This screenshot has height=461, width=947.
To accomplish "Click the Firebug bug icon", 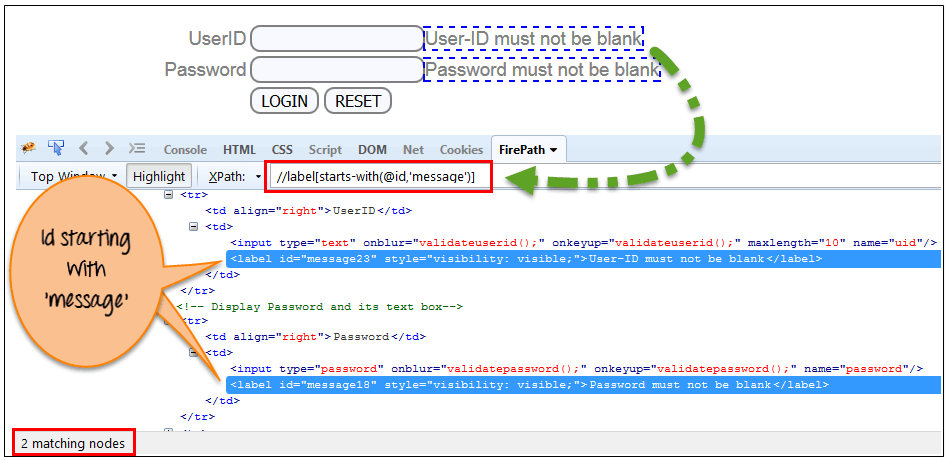I will pyautogui.click(x=29, y=148).
